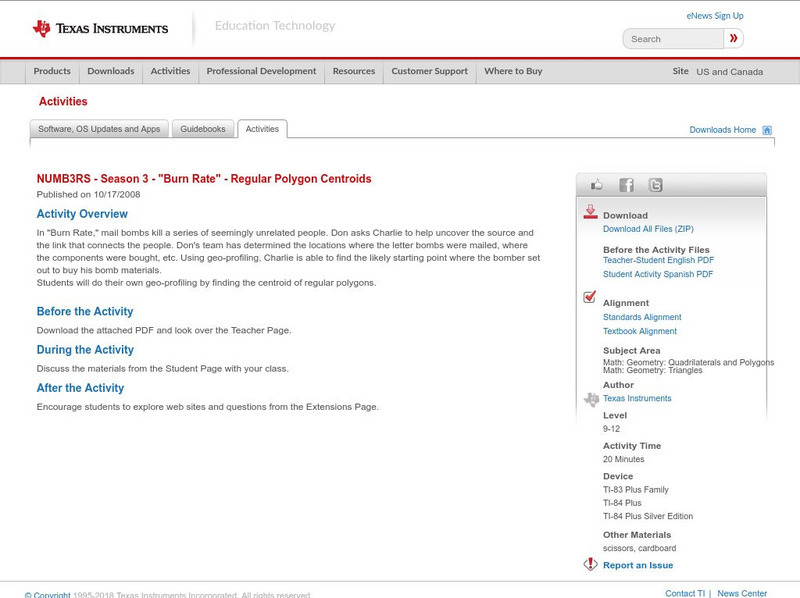This screenshot has width=800, height=598.
Task: Click the gray TI author icon
Action: [591, 400]
